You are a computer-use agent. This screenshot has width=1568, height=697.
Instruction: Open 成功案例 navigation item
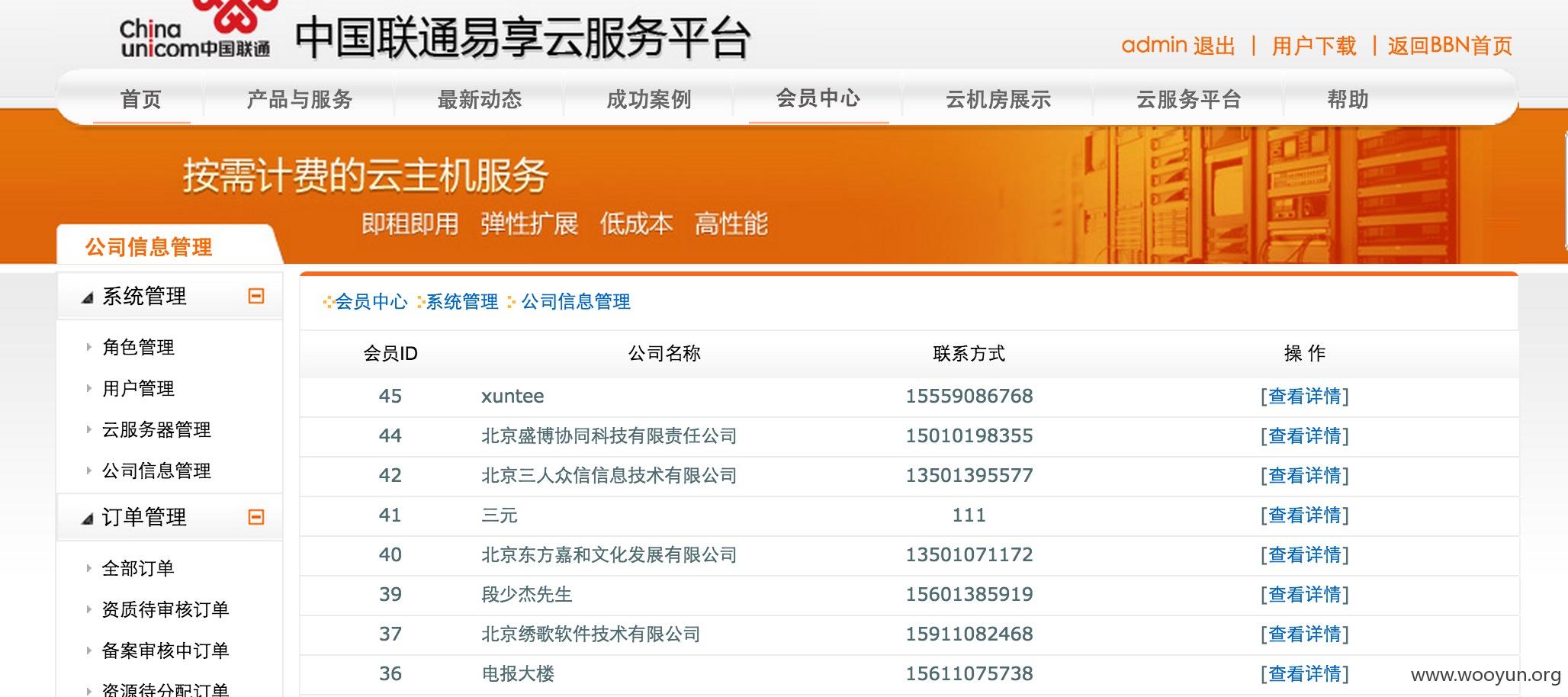coord(649,99)
